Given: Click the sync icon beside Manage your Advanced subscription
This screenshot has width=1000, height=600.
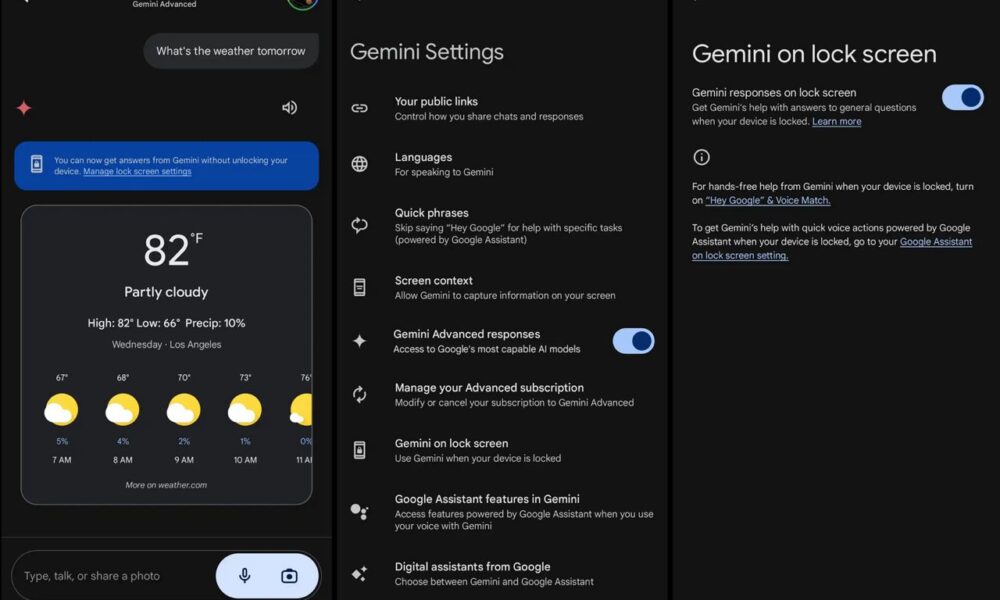Looking at the screenshot, I should click(x=360, y=395).
